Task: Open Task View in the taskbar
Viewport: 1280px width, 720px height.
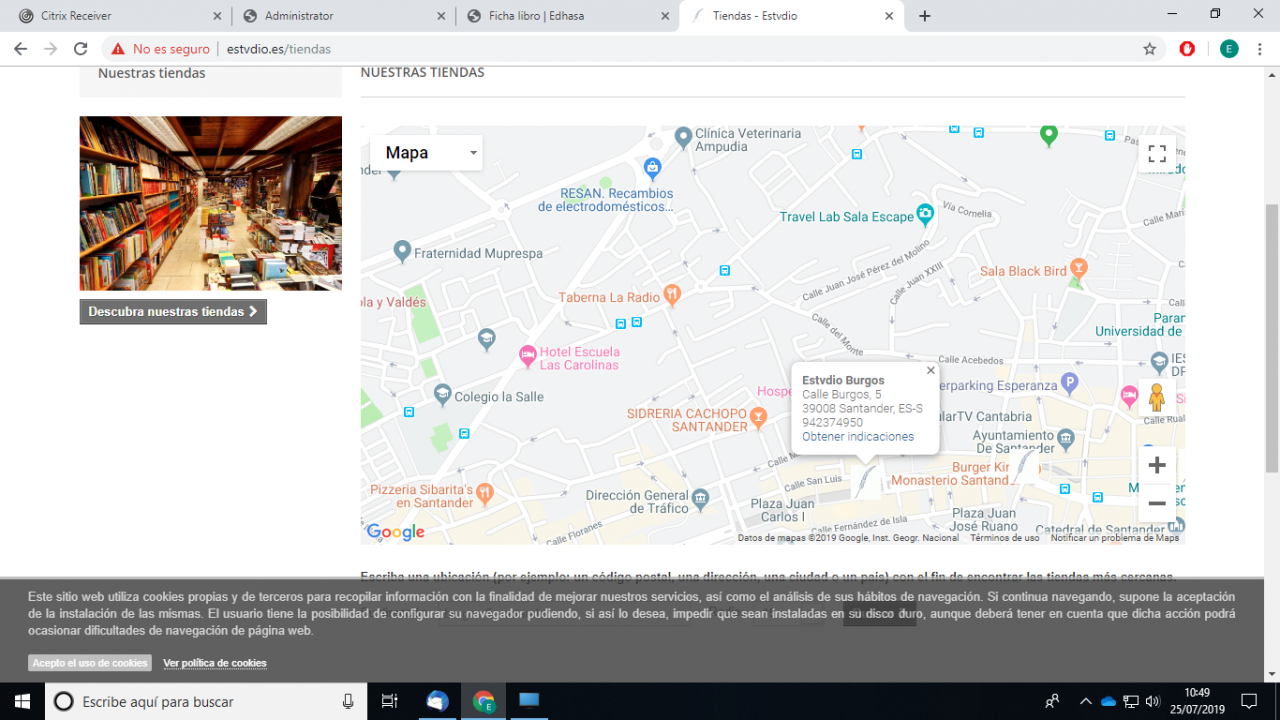Action: (390, 701)
